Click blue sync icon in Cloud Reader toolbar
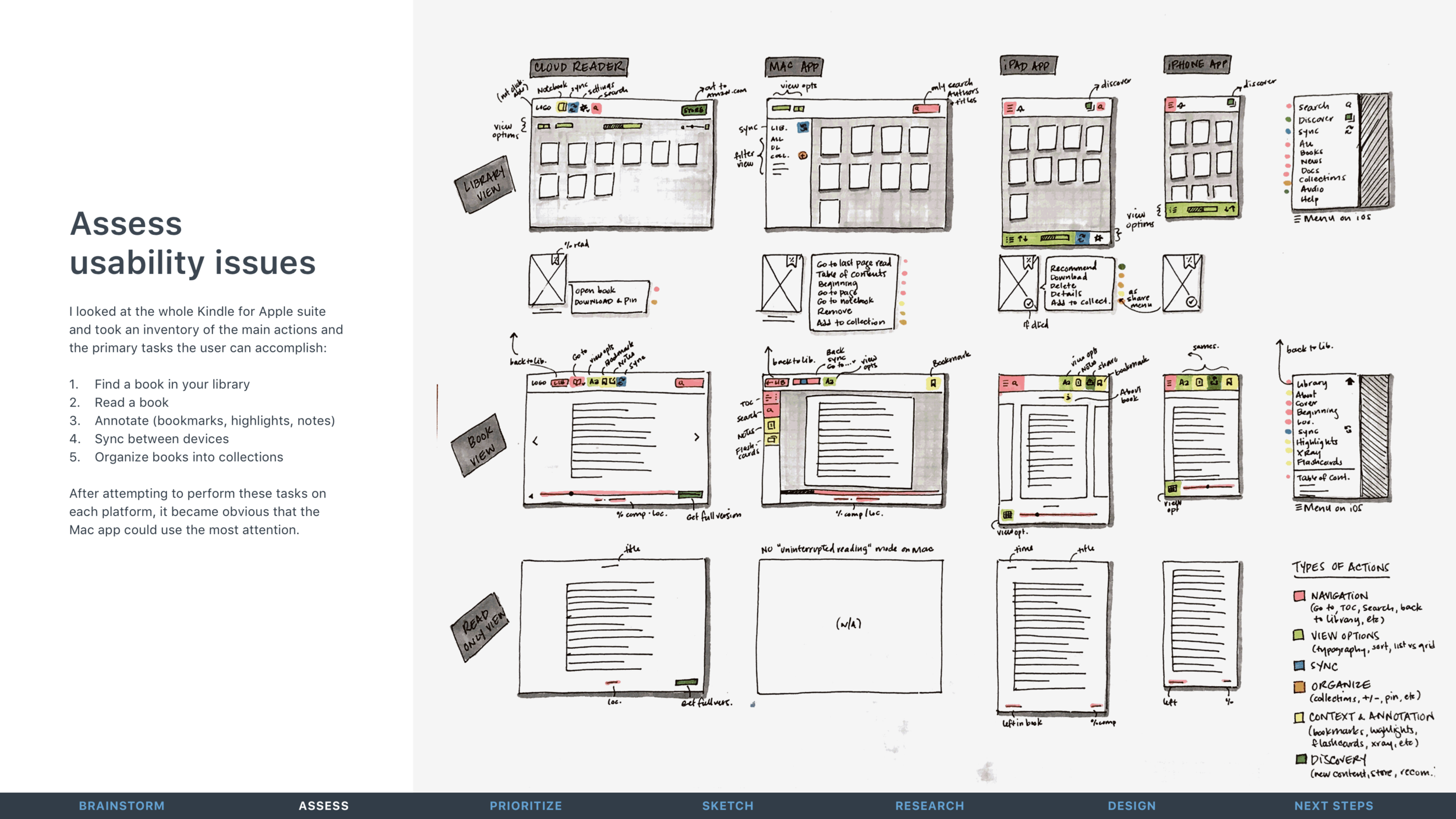 tap(573, 108)
